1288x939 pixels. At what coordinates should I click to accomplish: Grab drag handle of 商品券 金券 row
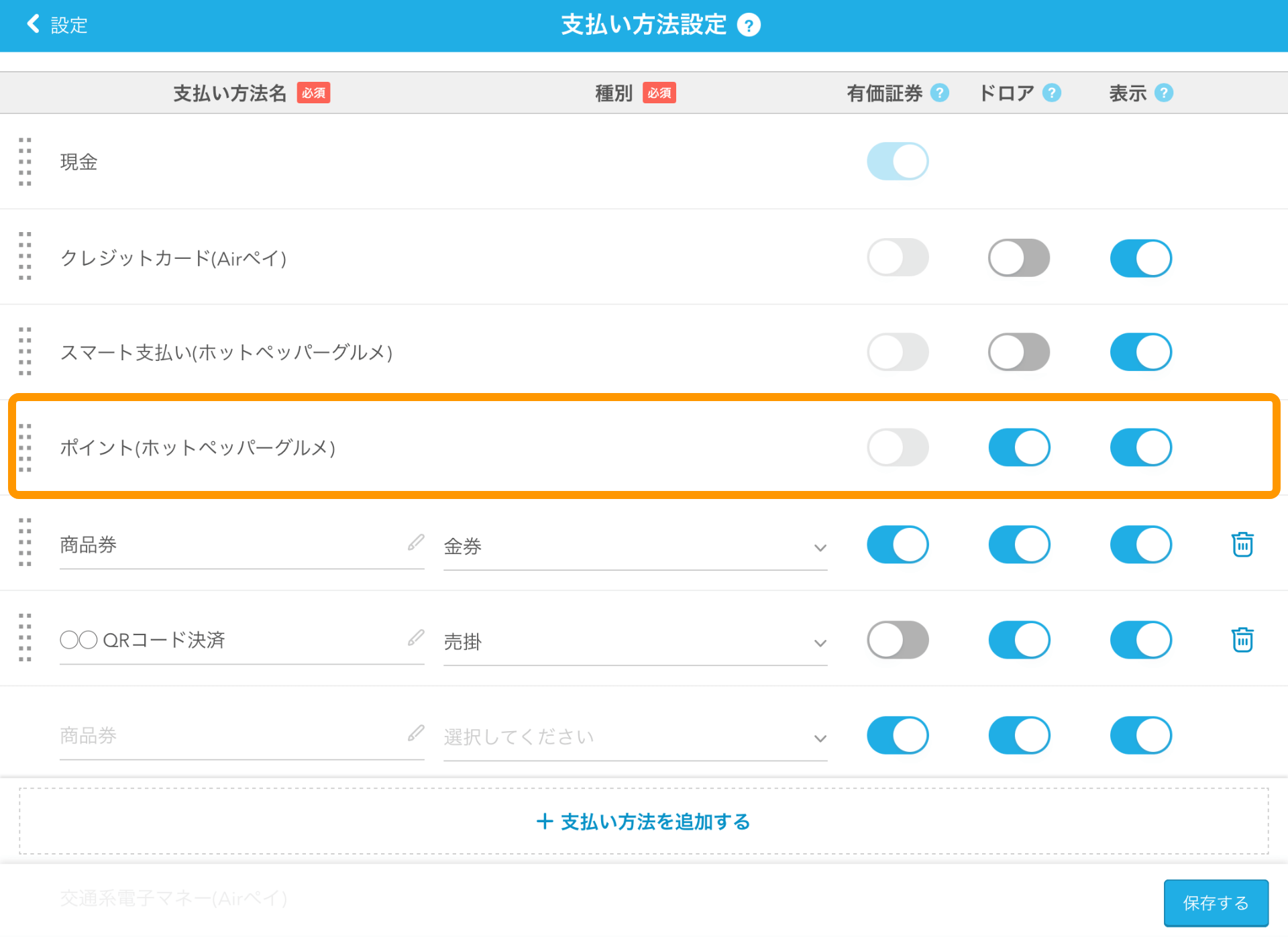25,543
